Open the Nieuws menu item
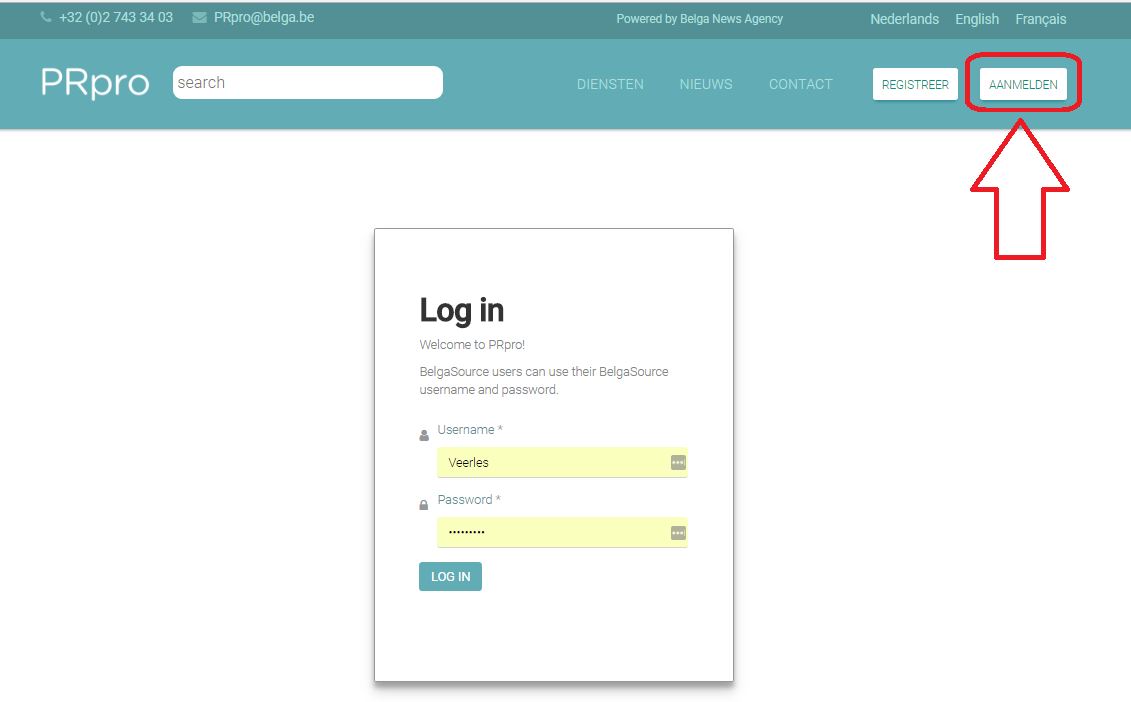 [x=706, y=85]
